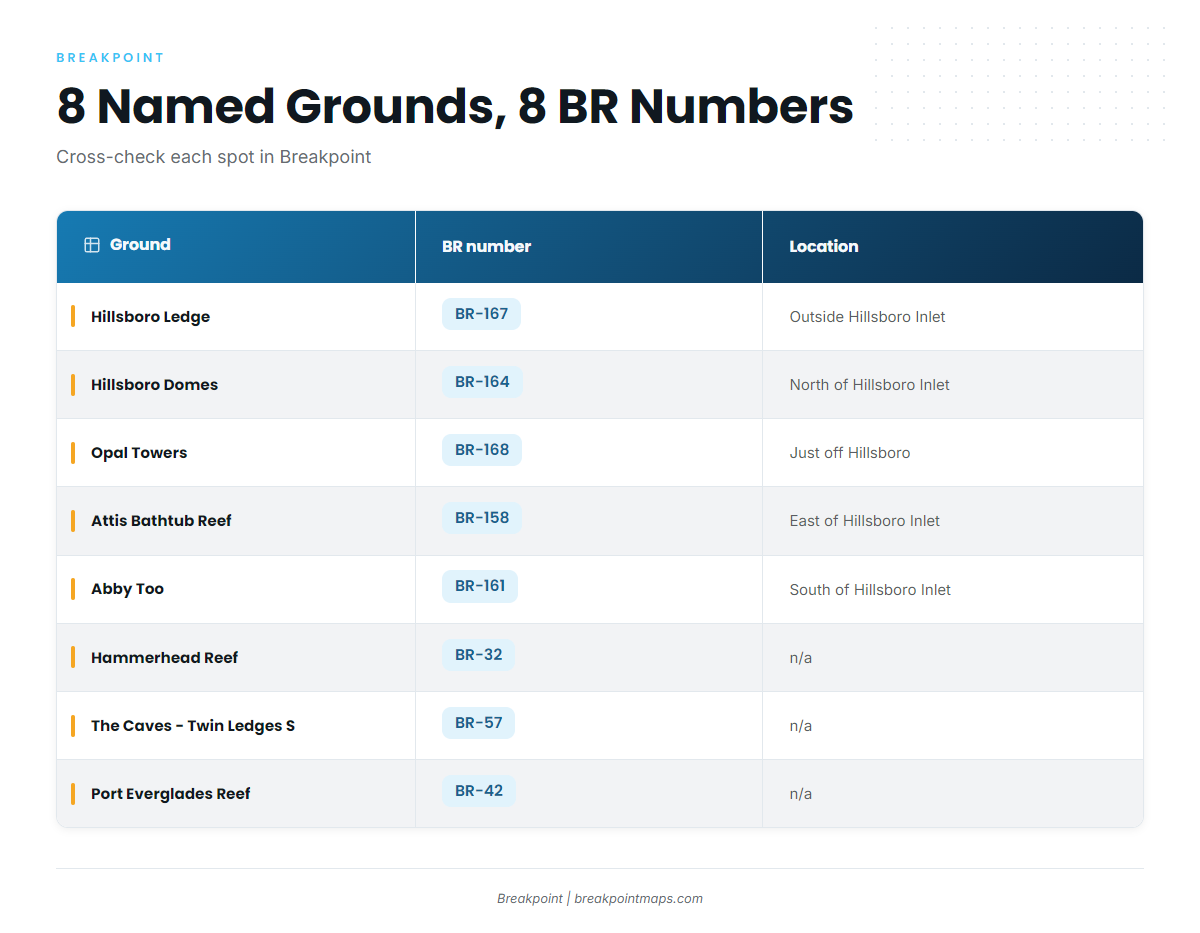Click the East of Hillsboro Inlet location
The width and height of the screenshot is (1200, 933).
[865, 521]
